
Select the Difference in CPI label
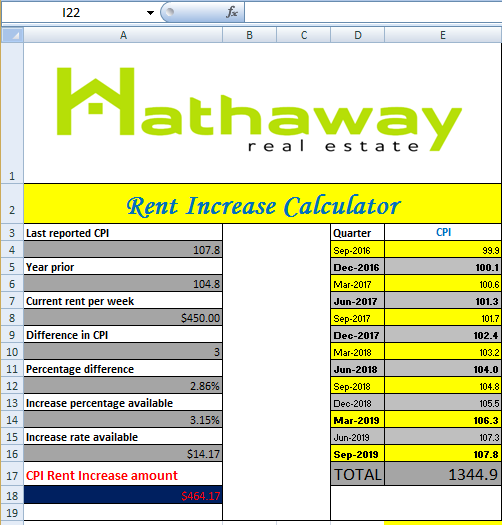(123, 335)
